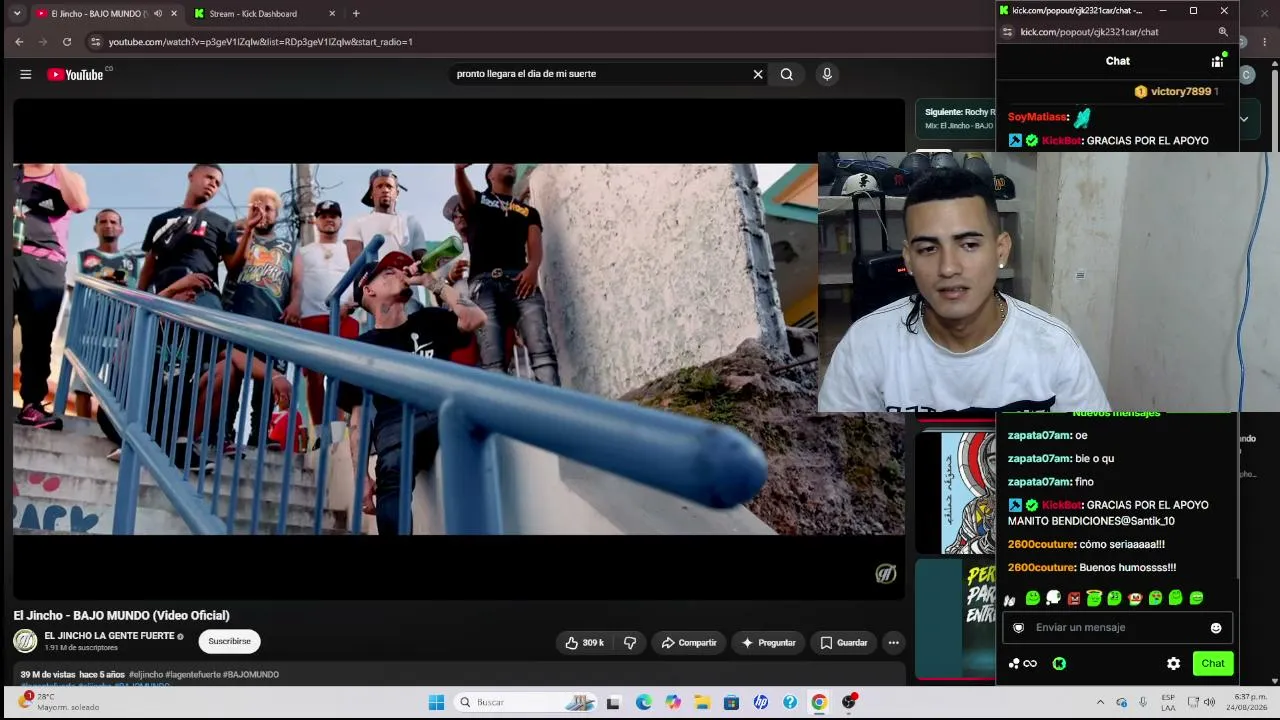
Task: Go back in the browser
Action: coord(19,42)
